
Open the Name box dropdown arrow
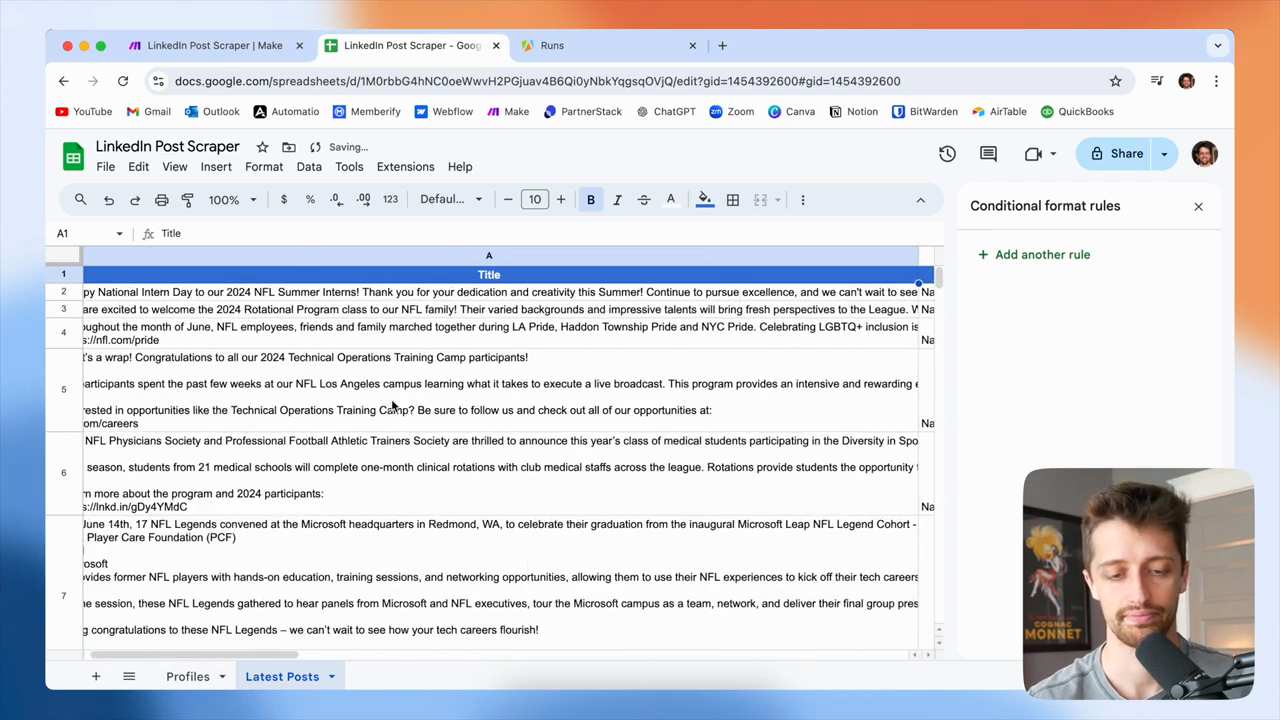pyautogui.click(x=119, y=234)
